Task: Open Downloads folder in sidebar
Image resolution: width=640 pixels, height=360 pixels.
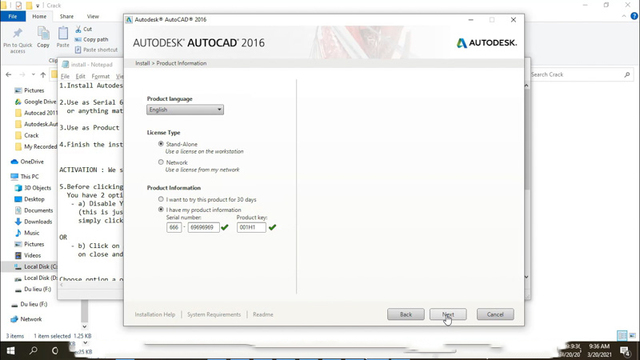Action: pos(33,222)
